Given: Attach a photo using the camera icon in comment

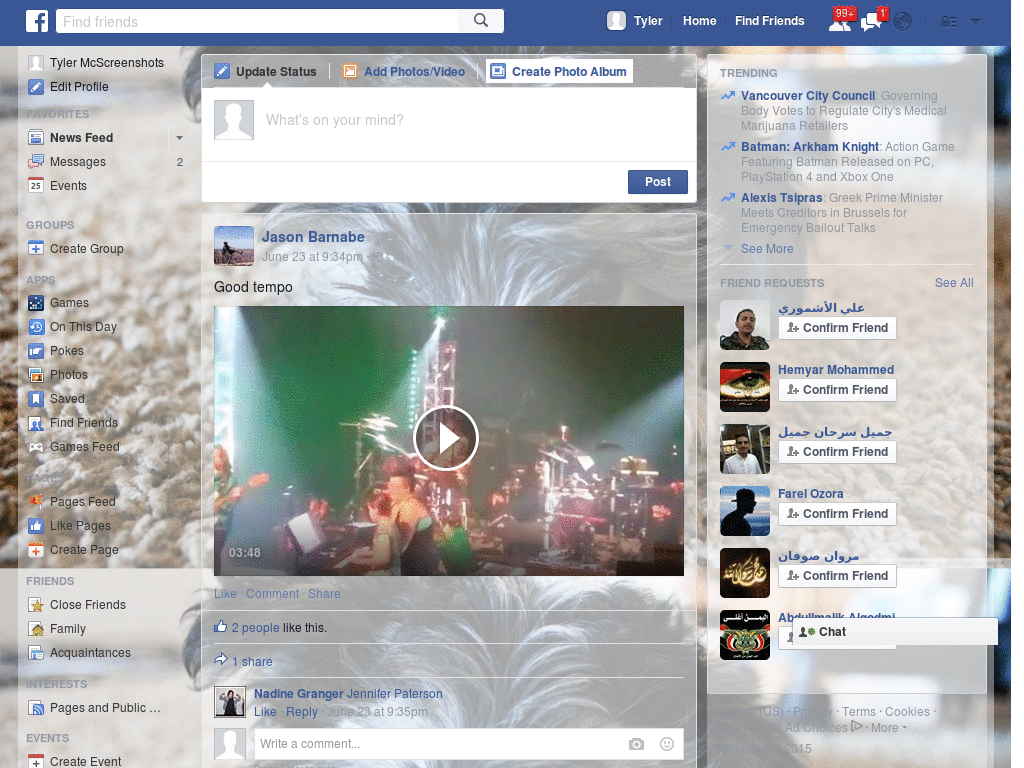Looking at the screenshot, I should (x=636, y=744).
